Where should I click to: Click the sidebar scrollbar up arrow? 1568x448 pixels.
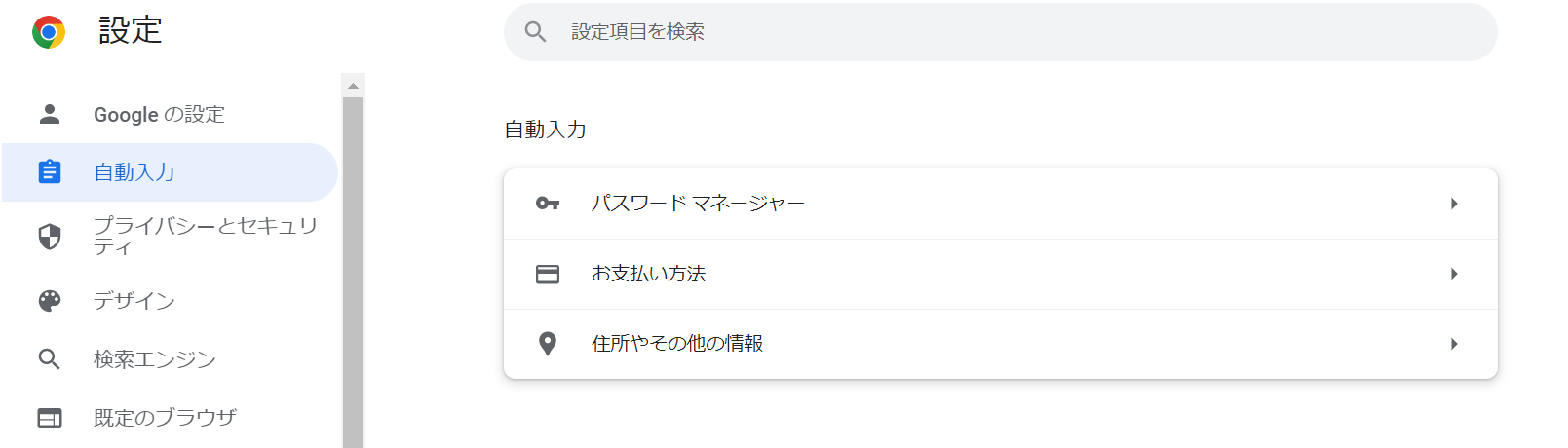coord(354,86)
